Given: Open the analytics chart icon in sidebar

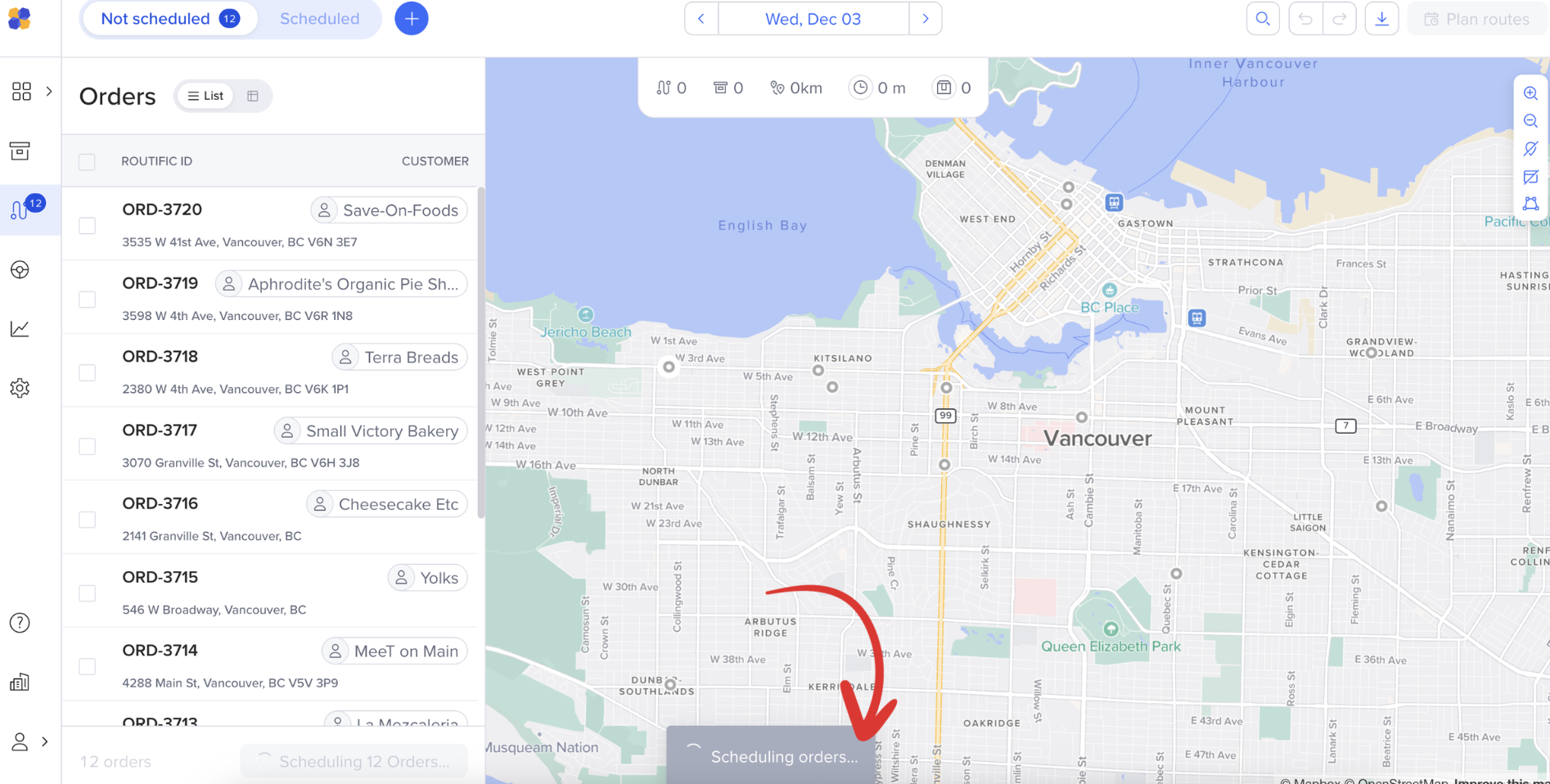Looking at the screenshot, I should [x=20, y=329].
